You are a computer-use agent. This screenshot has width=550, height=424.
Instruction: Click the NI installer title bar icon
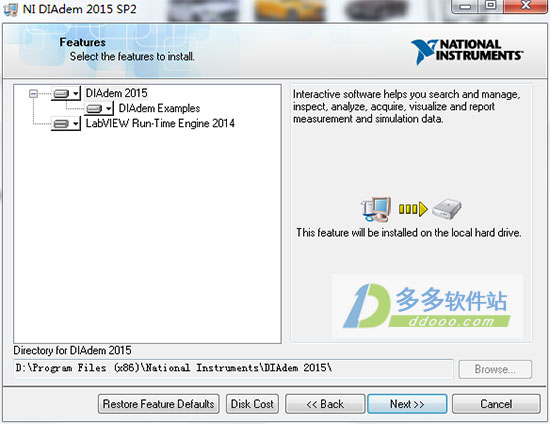tap(10, 9)
